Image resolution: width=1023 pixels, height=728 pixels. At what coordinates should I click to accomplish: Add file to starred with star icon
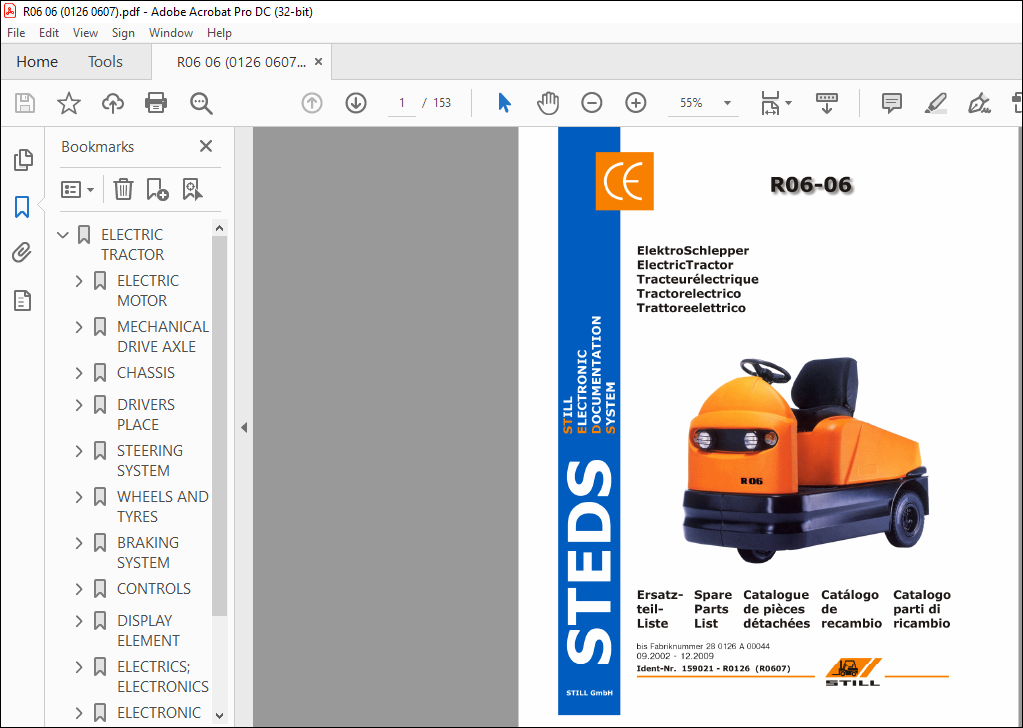click(x=69, y=103)
